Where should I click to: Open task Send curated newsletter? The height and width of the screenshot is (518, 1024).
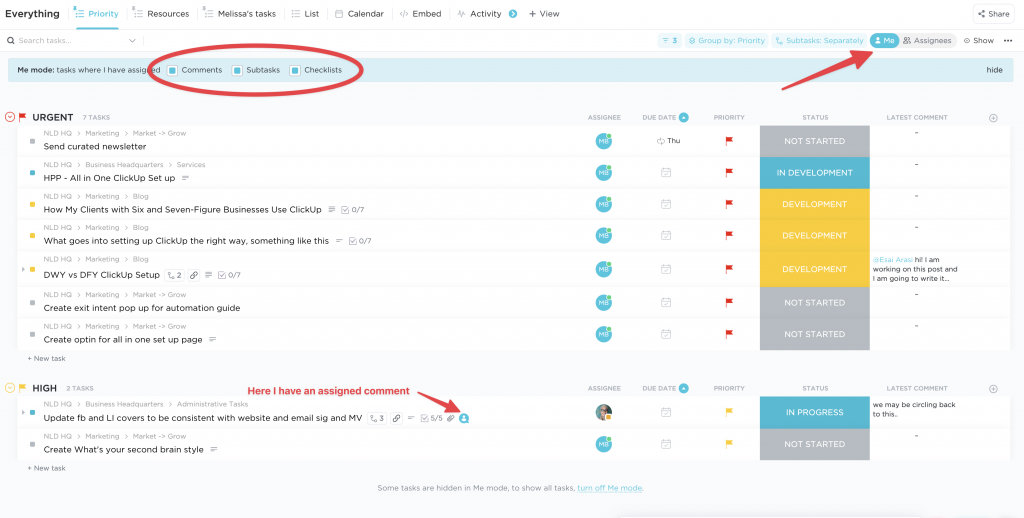tap(95, 146)
